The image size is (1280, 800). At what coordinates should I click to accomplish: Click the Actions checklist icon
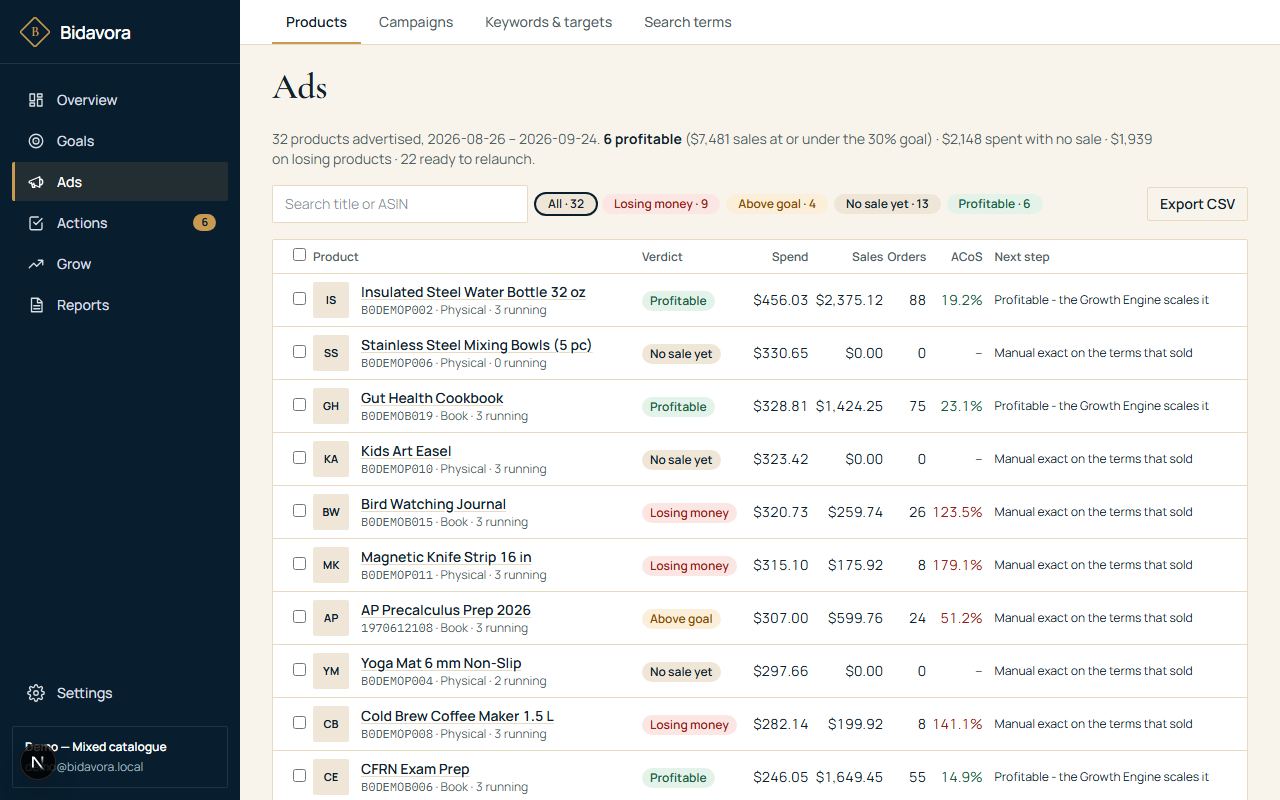point(36,223)
